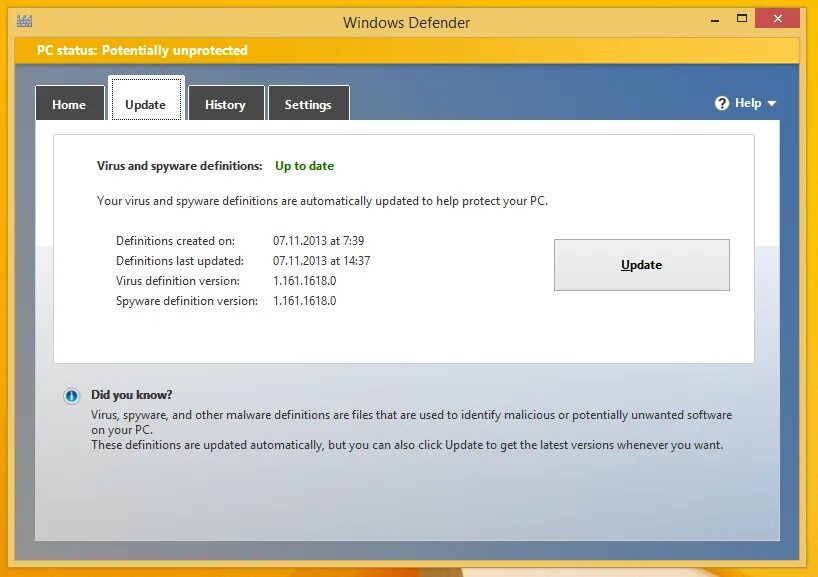Minimize the Windows Defender window
The image size is (818, 577).
point(715,20)
